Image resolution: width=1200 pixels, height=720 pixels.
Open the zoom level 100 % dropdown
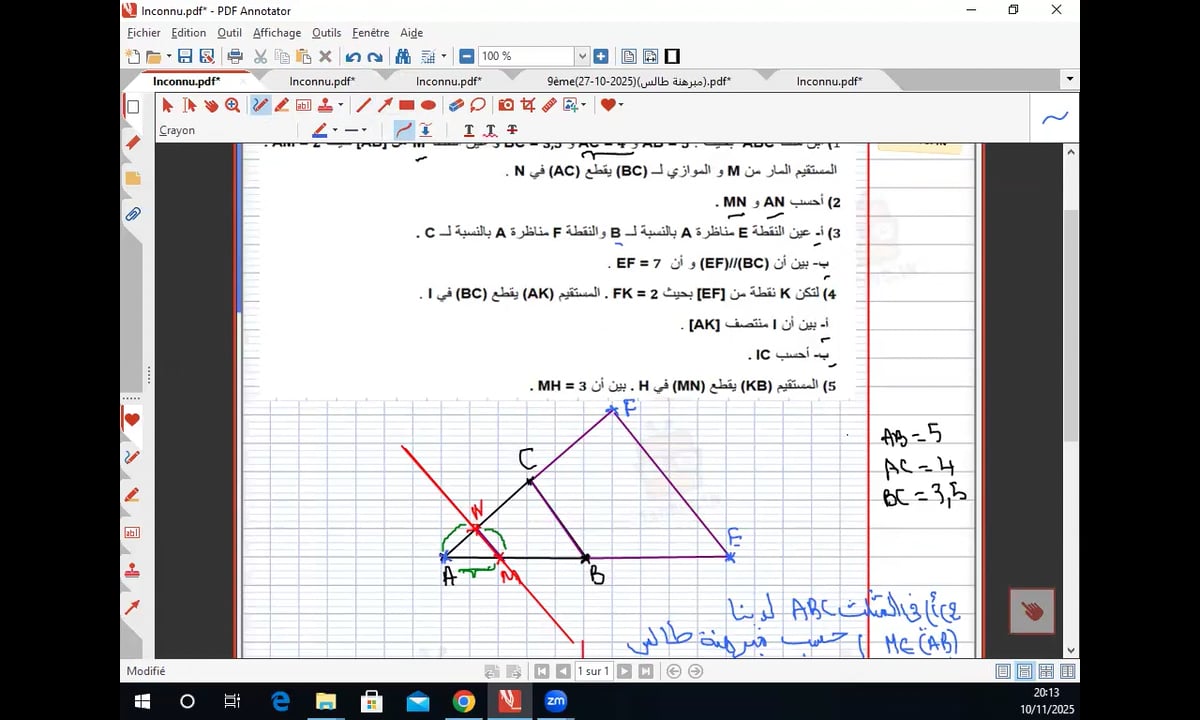coord(581,57)
